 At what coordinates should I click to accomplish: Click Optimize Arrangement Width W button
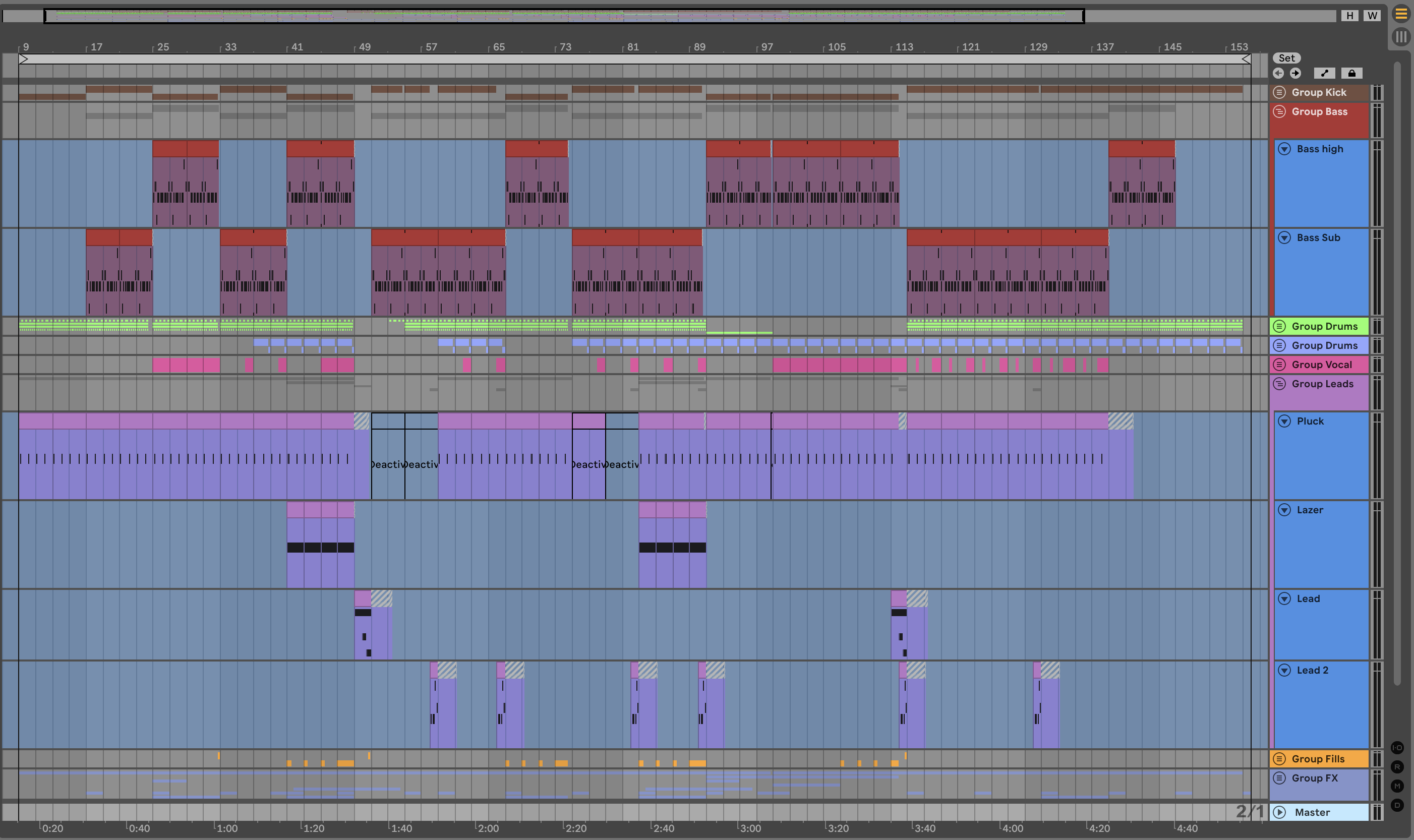[x=1372, y=15]
